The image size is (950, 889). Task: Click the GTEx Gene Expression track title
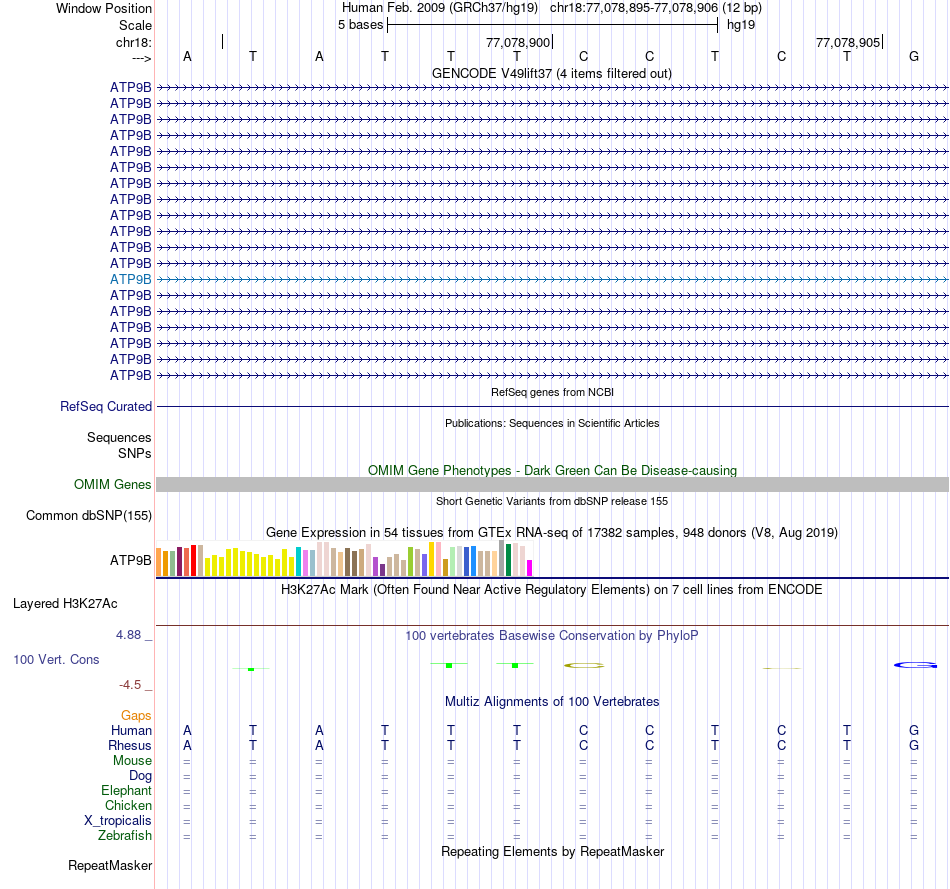click(x=552, y=533)
